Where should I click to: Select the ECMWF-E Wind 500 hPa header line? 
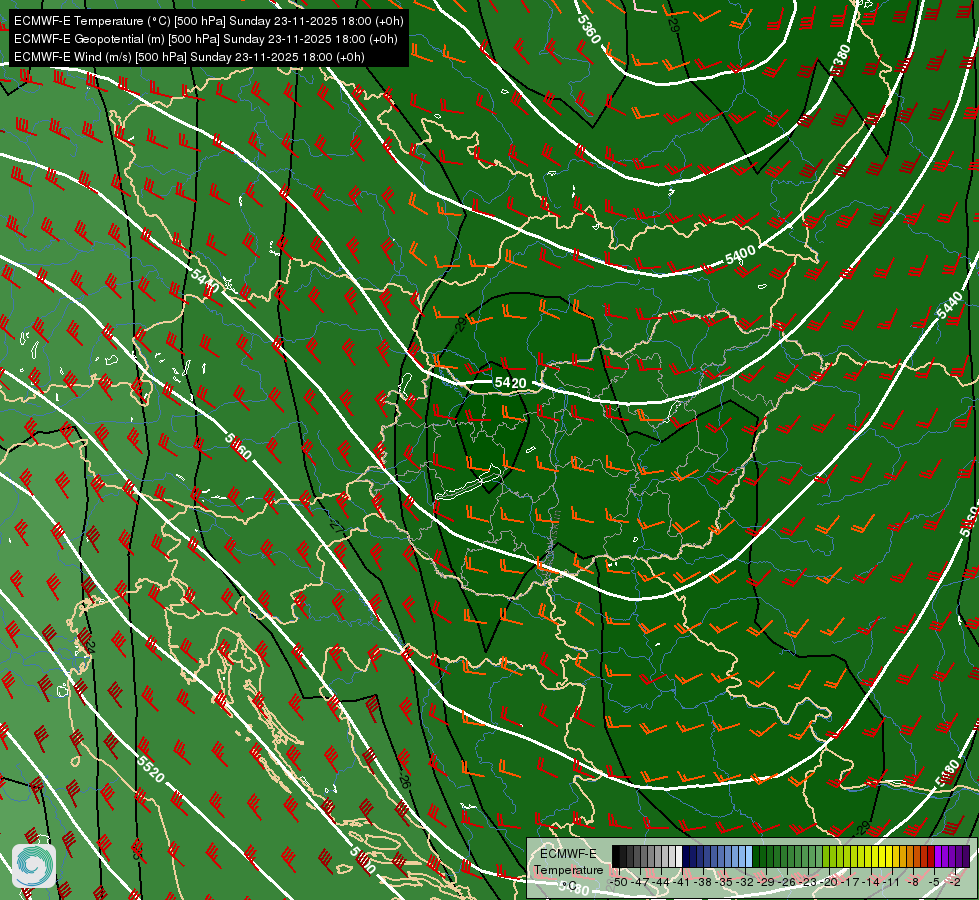point(189,57)
